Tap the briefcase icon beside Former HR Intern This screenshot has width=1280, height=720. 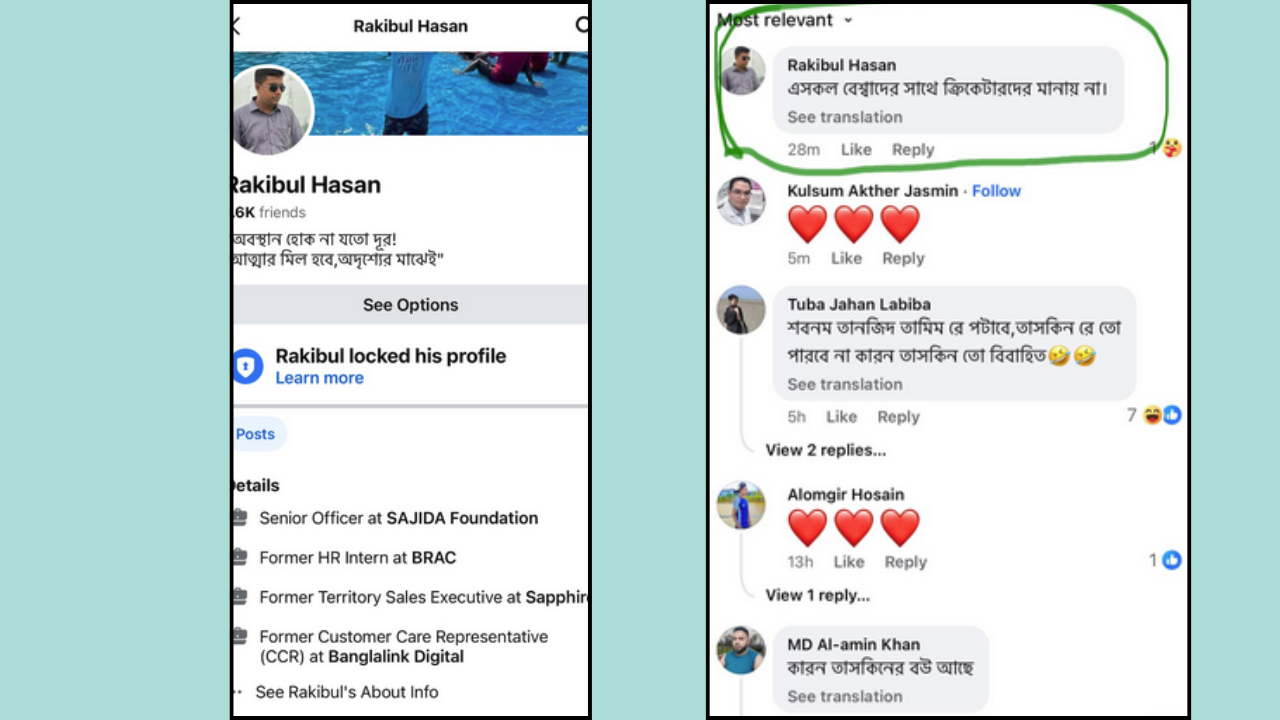point(239,557)
